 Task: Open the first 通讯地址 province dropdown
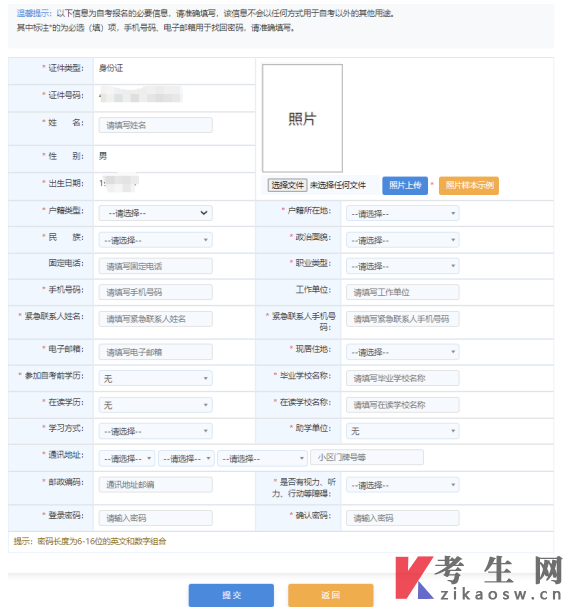(x=127, y=458)
